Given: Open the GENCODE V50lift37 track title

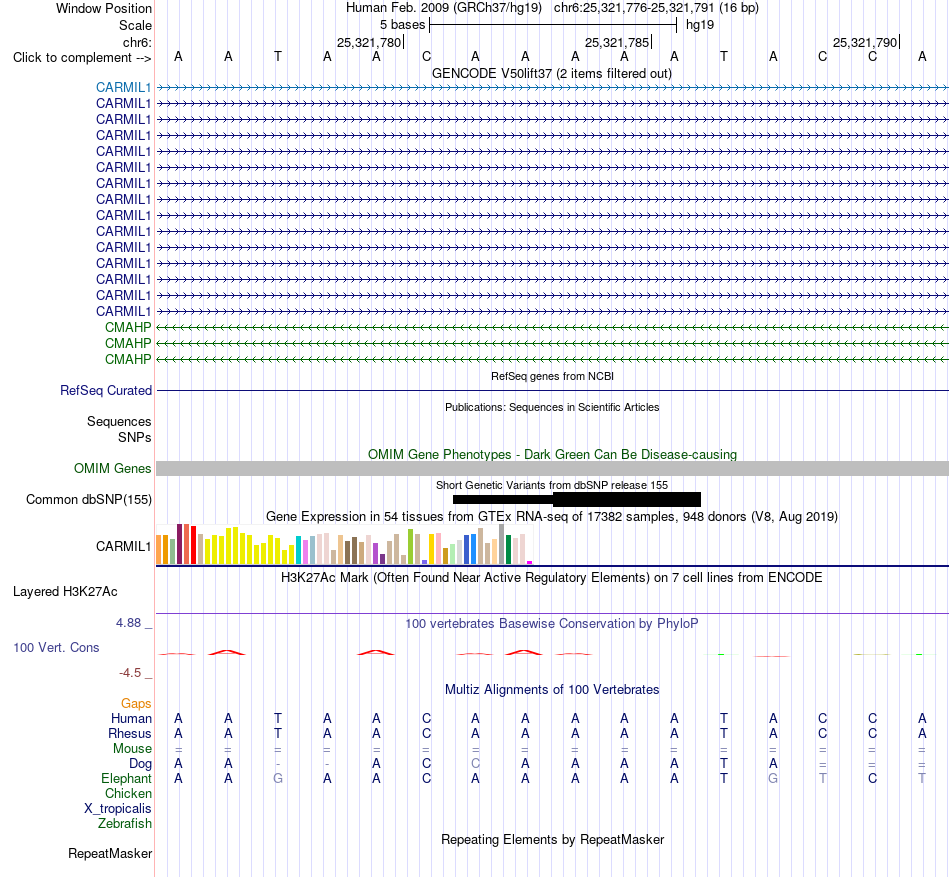Looking at the screenshot, I should click(x=552, y=74).
